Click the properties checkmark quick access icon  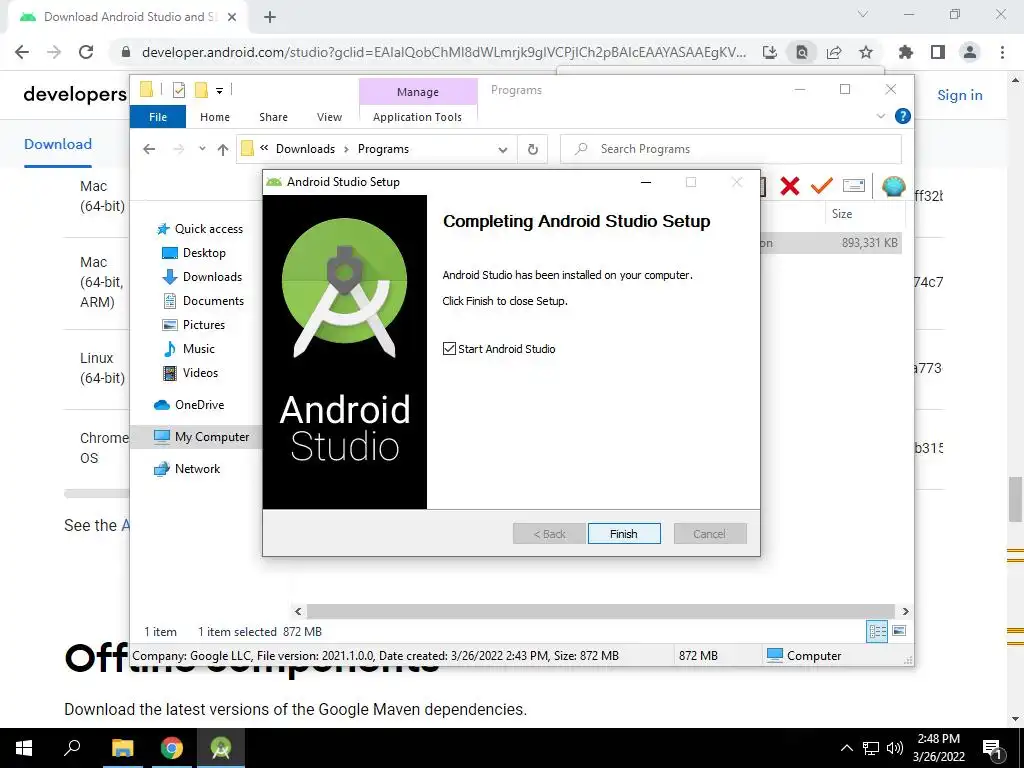click(x=179, y=90)
